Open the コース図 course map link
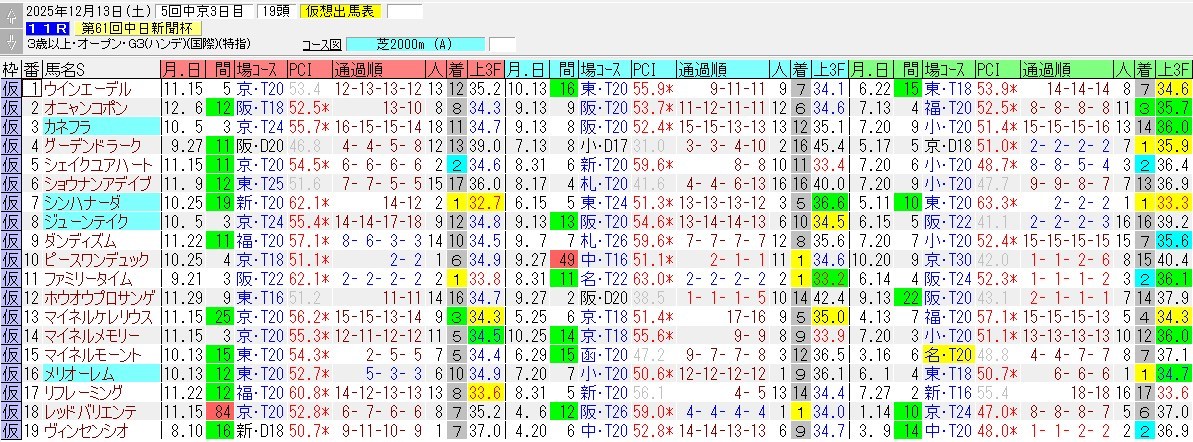 pyautogui.click(x=321, y=45)
